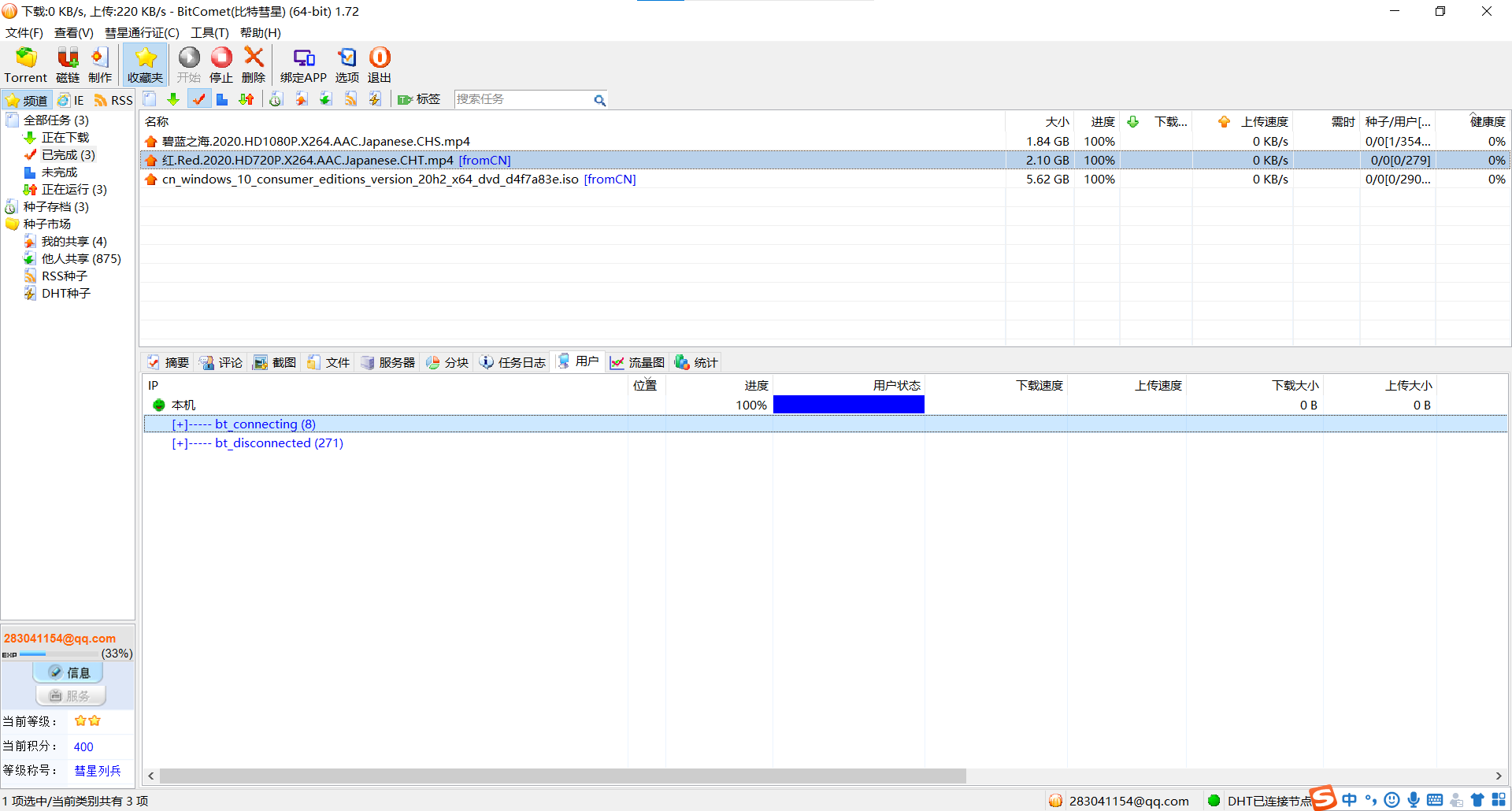
Task: Open 他人共享 (875)
Action: pos(81,259)
